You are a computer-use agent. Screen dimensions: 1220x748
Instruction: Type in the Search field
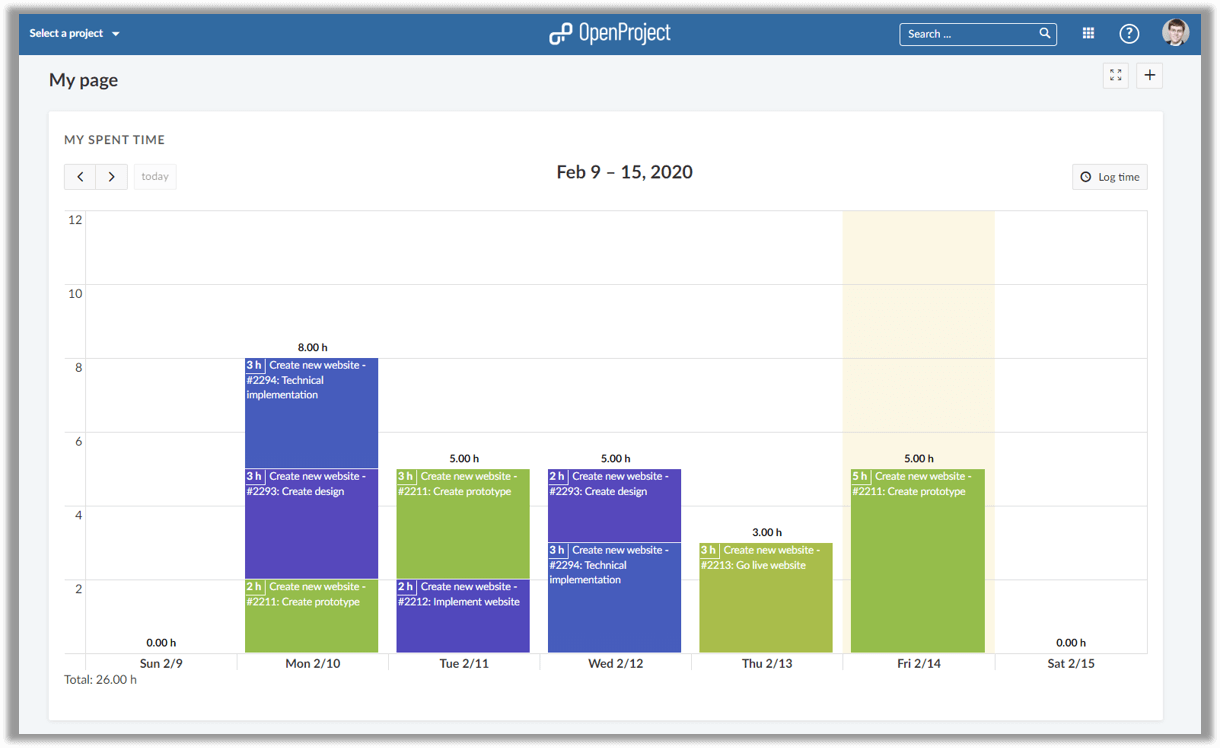click(967, 34)
